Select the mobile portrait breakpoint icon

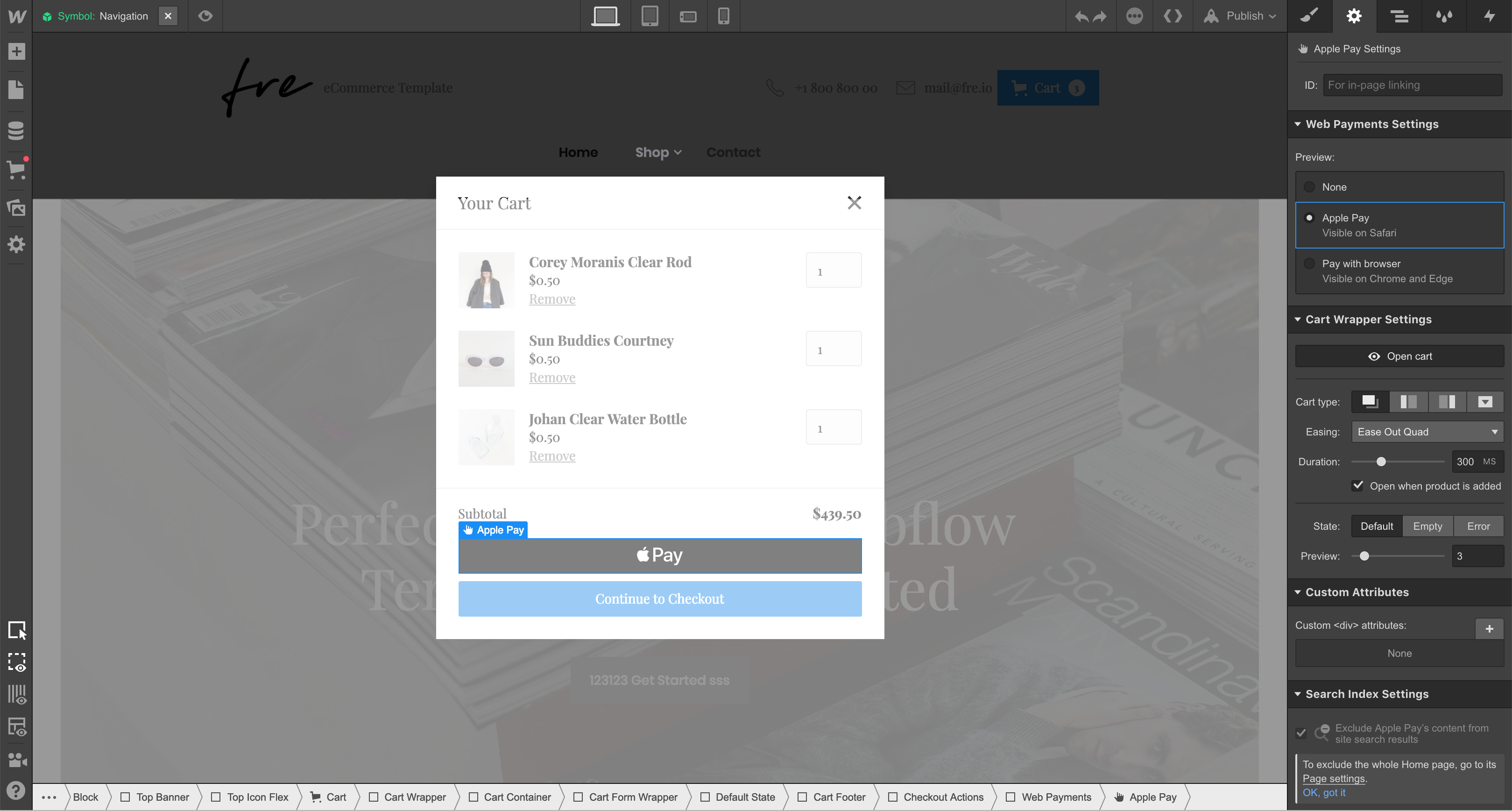click(723, 16)
